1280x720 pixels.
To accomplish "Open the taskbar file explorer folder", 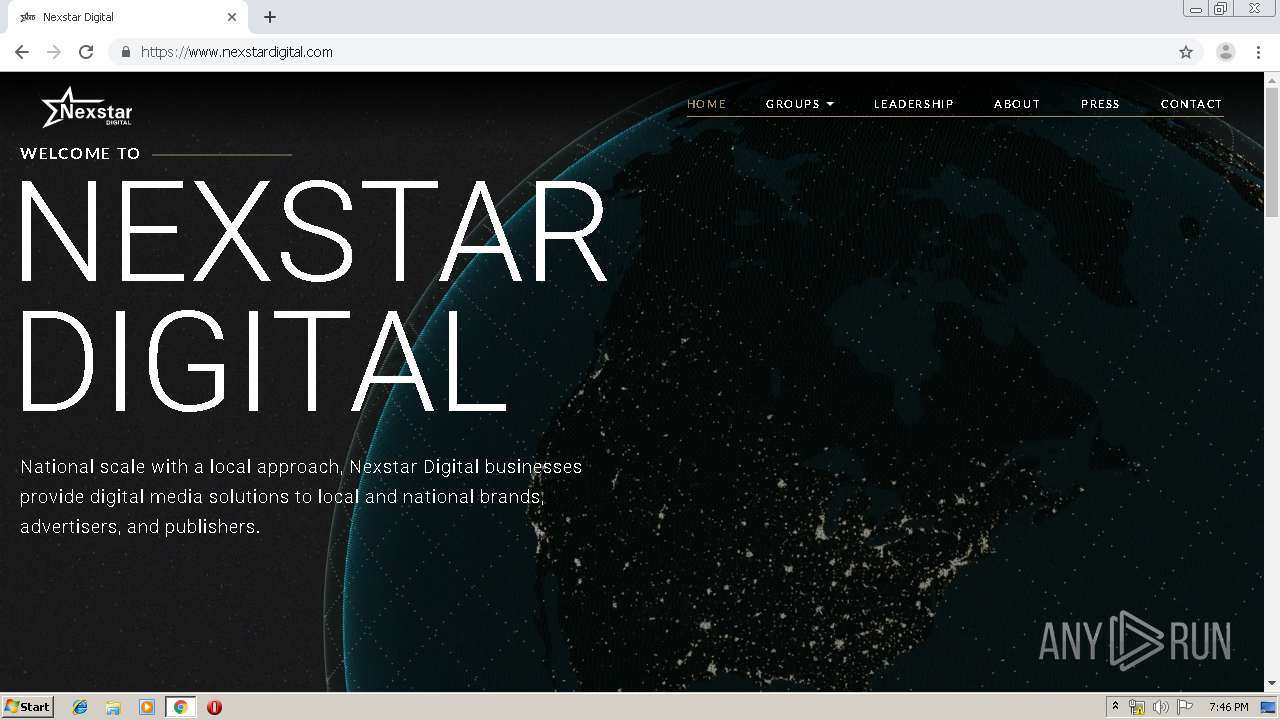I will click(x=113, y=707).
